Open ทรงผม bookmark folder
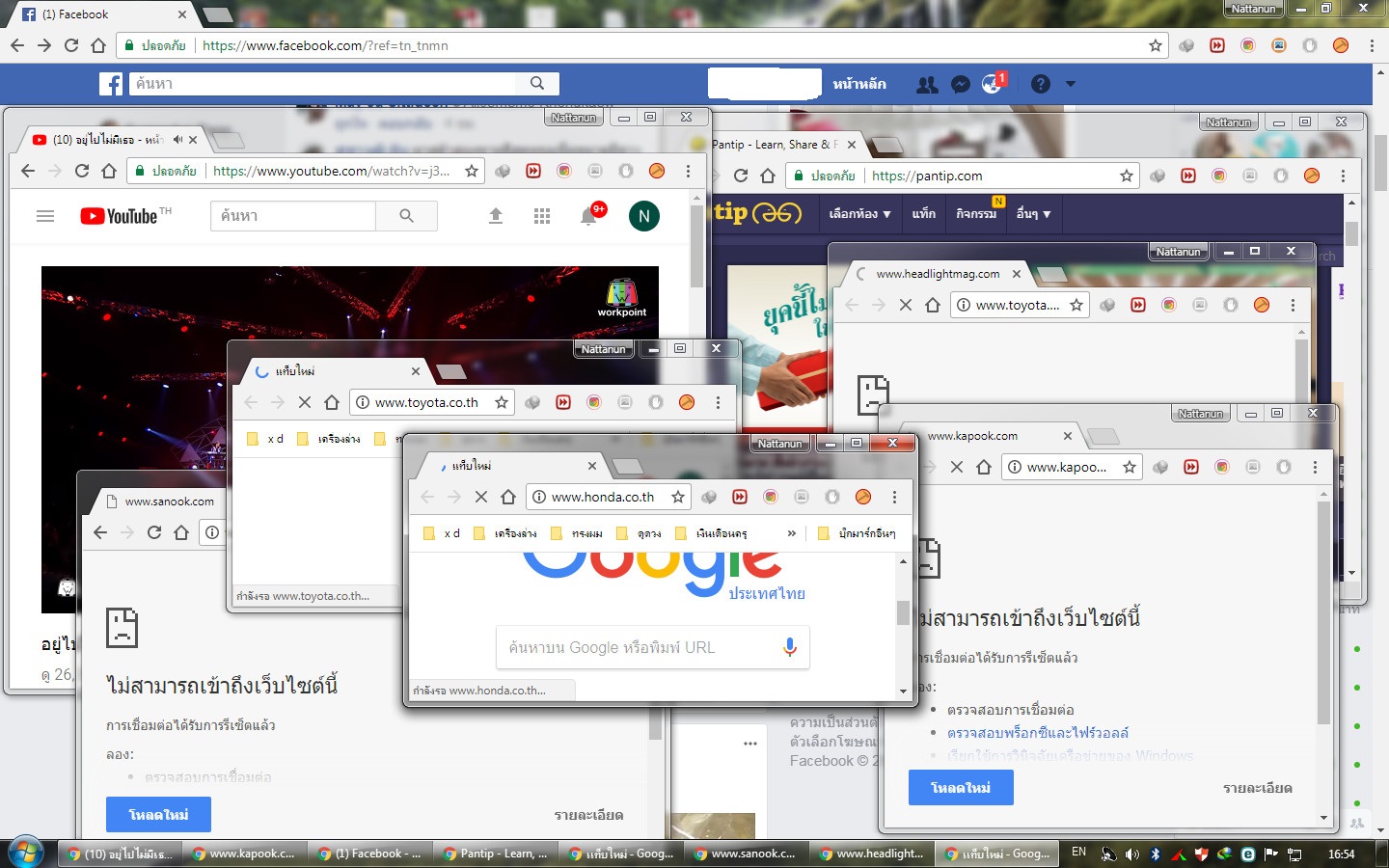1389x868 pixels. (x=577, y=533)
